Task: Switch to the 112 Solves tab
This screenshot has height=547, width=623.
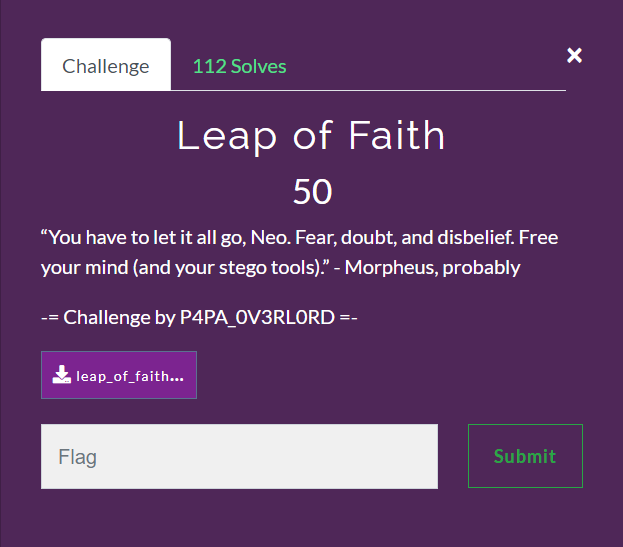Action: coord(239,66)
